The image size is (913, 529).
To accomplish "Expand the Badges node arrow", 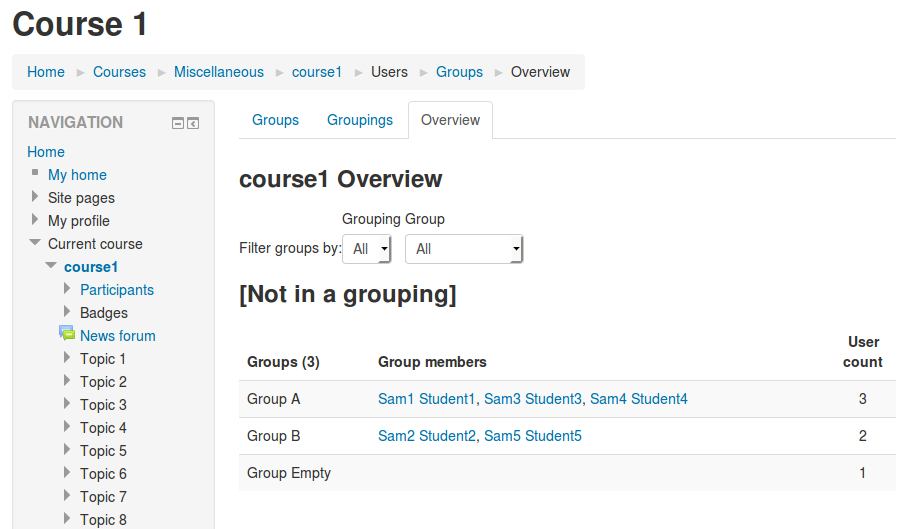I will pos(67,311).
